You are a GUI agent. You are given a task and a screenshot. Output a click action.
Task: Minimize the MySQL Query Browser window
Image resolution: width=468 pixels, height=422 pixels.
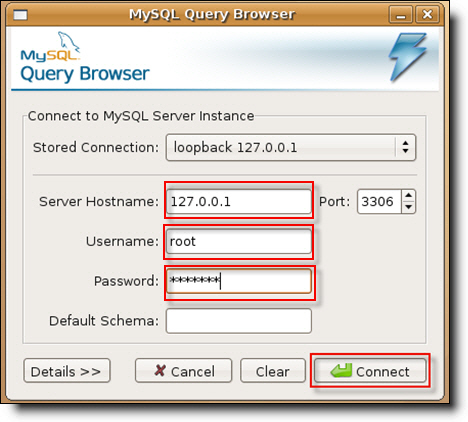tap(401, 15)
